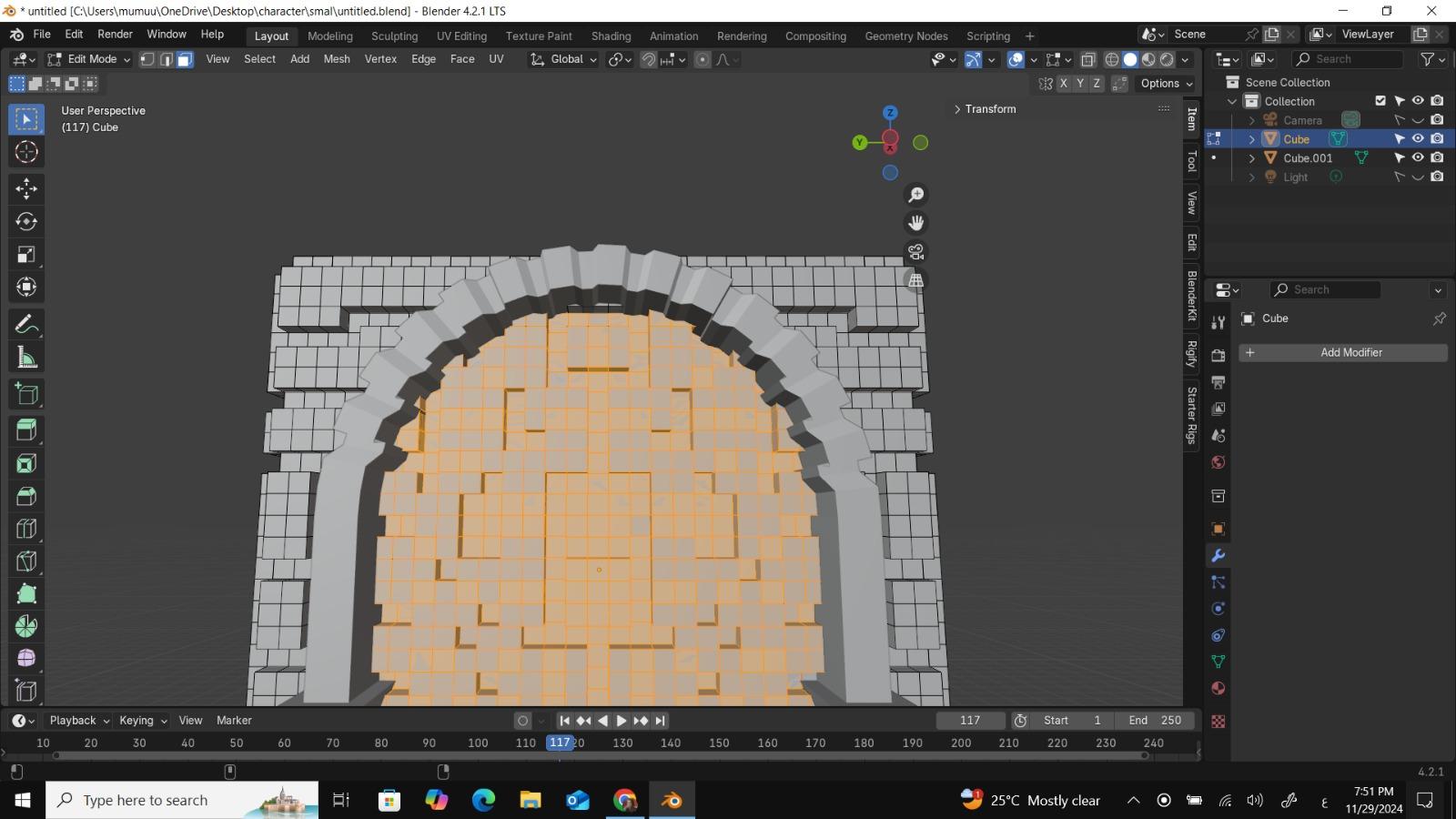Hide Cube.001 in viewport via eye icon
The image size is (1456, 819).
pyautogui.click(x=1418, y=157)
